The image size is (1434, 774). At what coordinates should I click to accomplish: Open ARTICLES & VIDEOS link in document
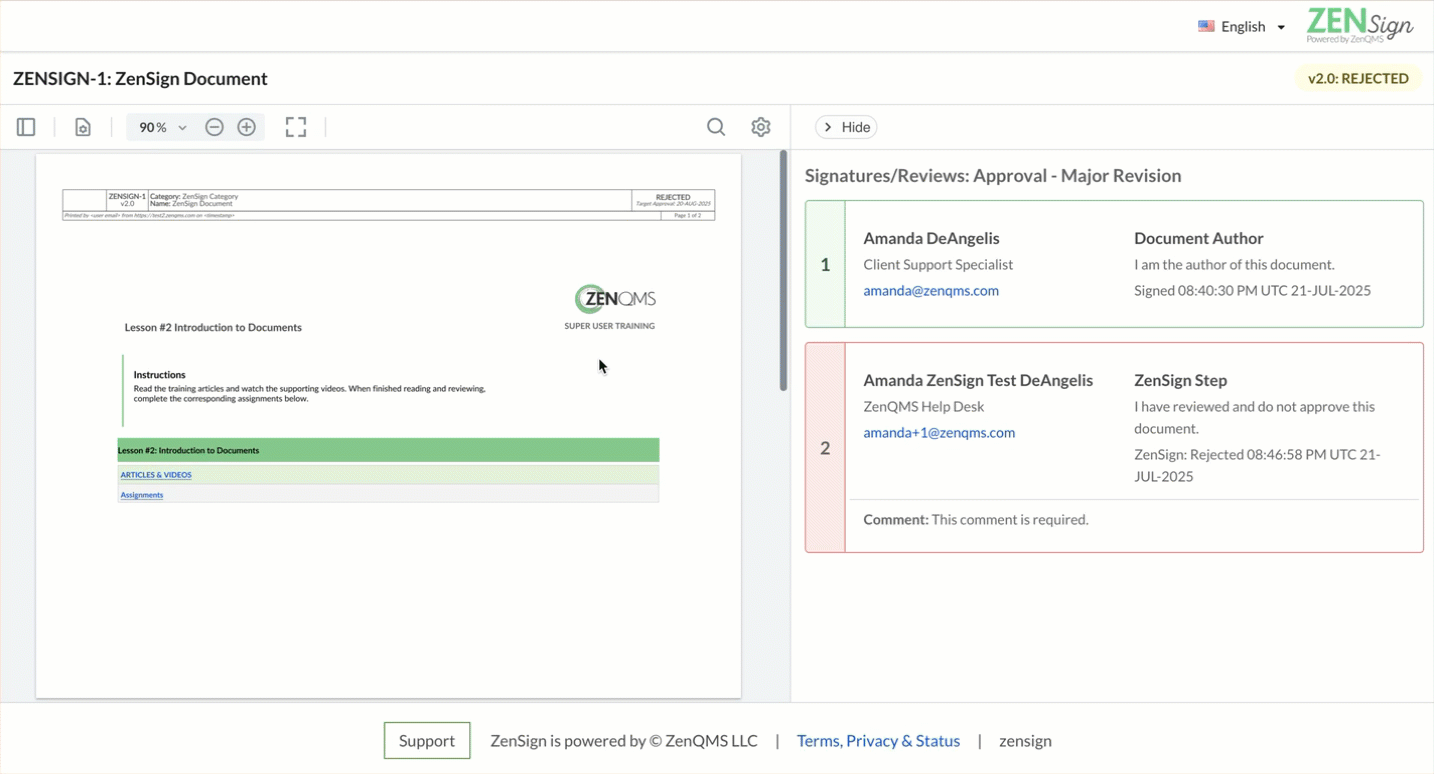[x=156, y=475]
